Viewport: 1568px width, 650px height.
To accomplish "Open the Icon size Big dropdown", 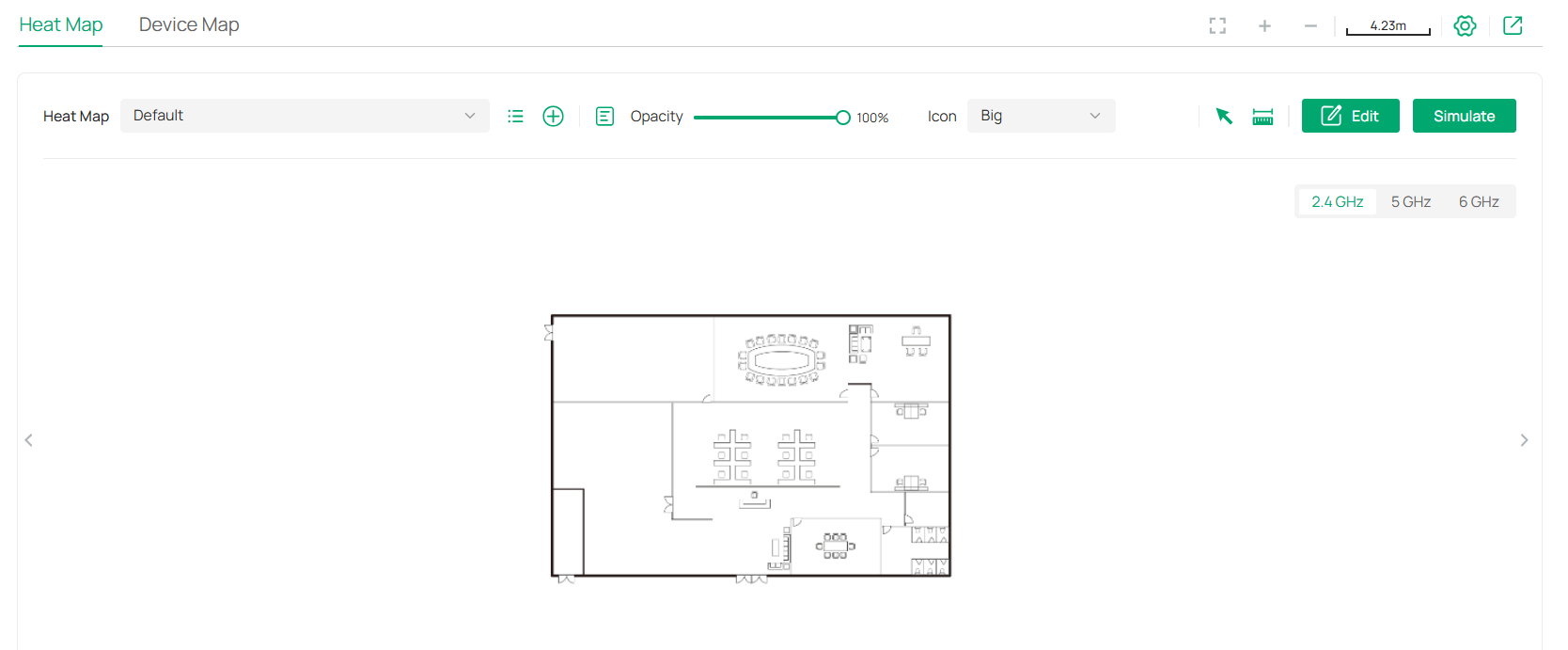I will 1041,116.
